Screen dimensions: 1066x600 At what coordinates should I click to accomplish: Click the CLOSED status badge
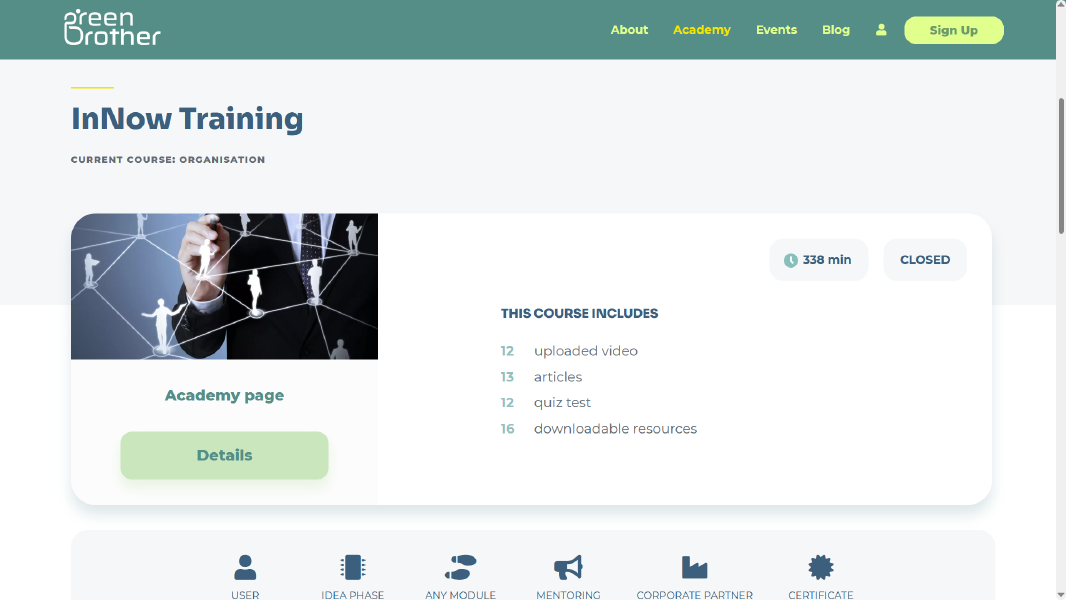click(x=925, y=260)
